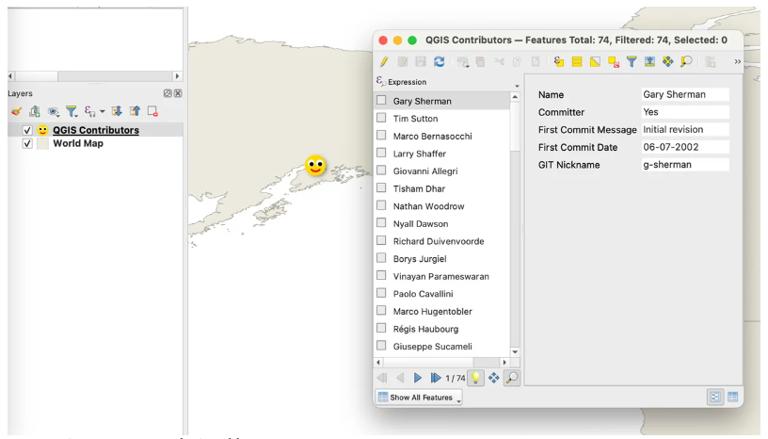
Task: Click the Name field value Gary Sherman
Action: (x=685, y=95)
